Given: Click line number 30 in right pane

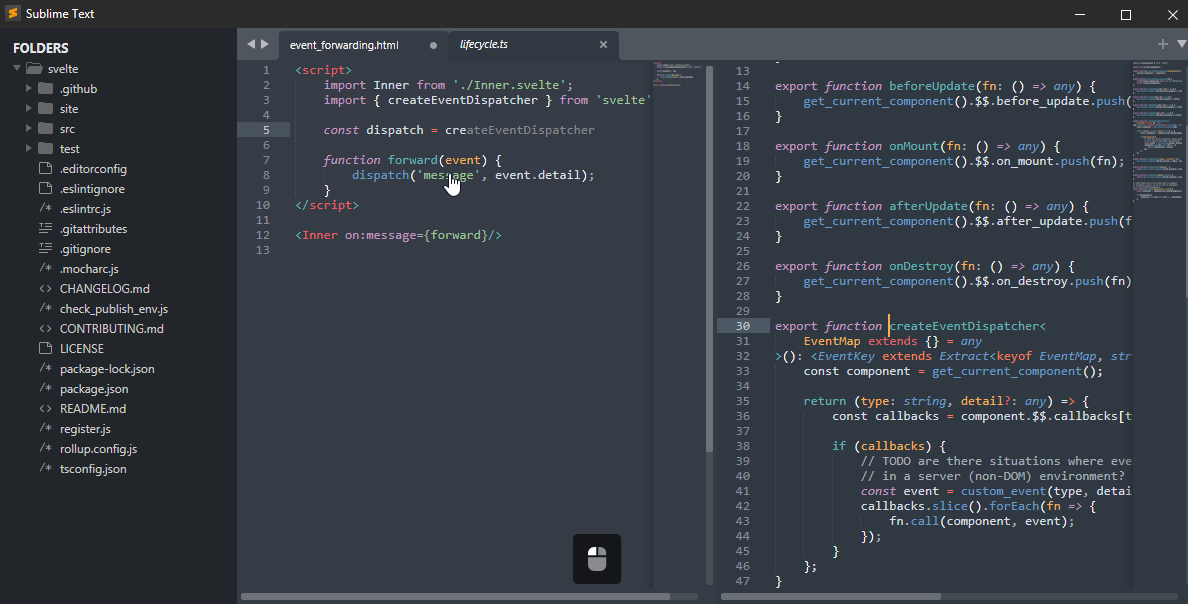Looking at the screenshot, I should (x=742, y=326).
